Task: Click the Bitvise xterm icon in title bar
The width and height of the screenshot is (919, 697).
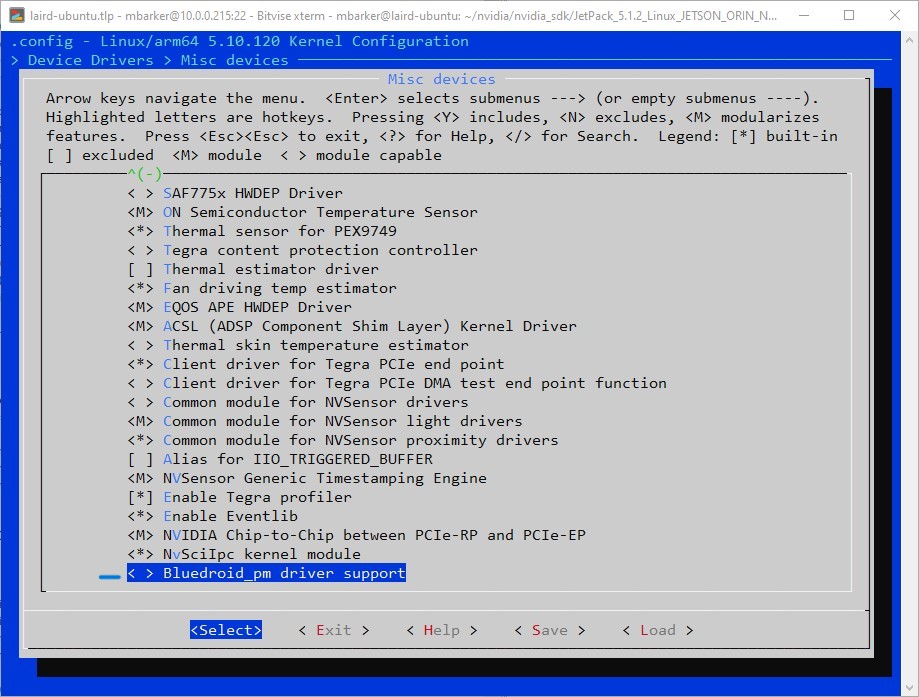Action: coord(16,15)
